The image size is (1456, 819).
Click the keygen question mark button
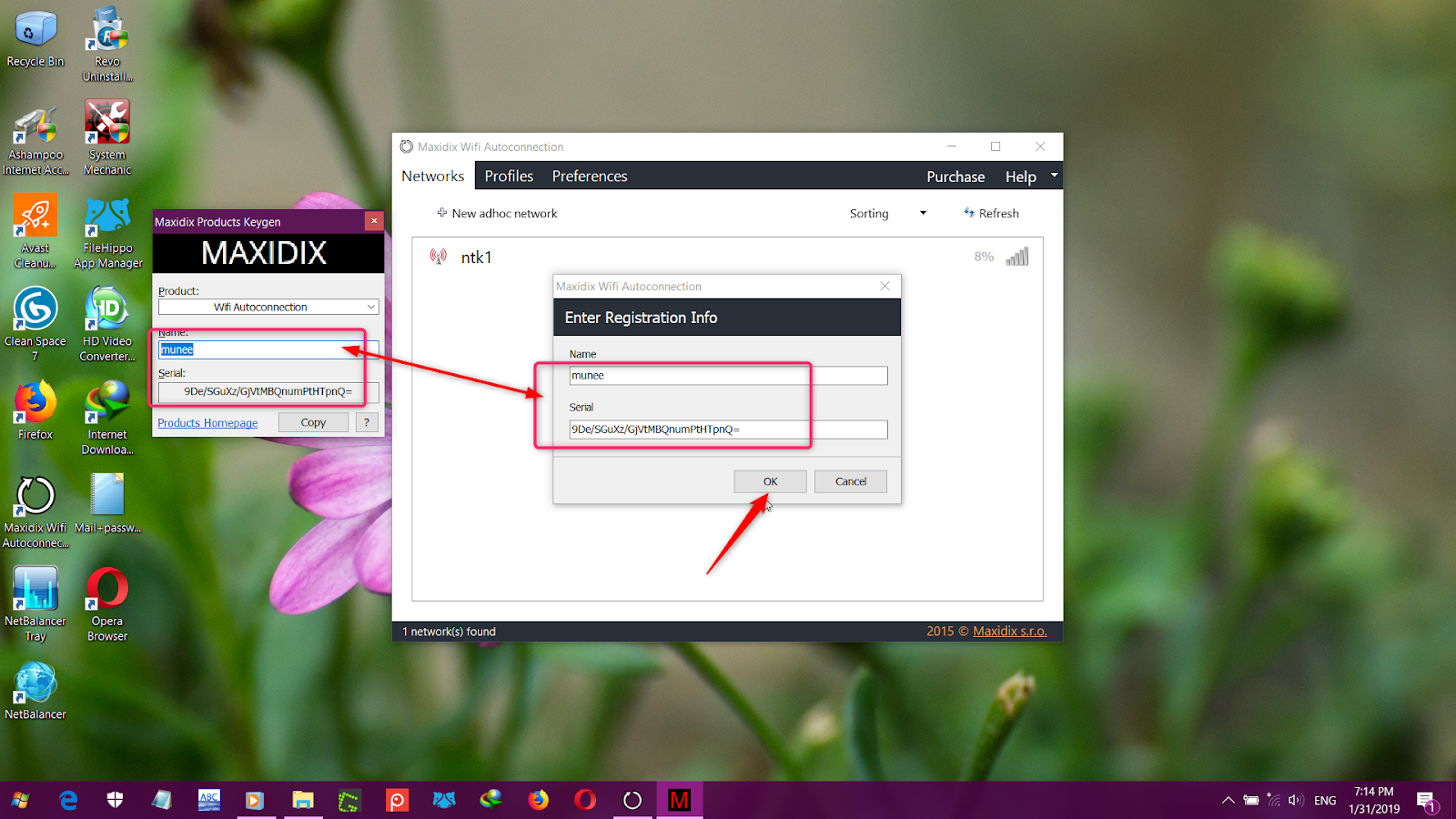coord(367,422)
